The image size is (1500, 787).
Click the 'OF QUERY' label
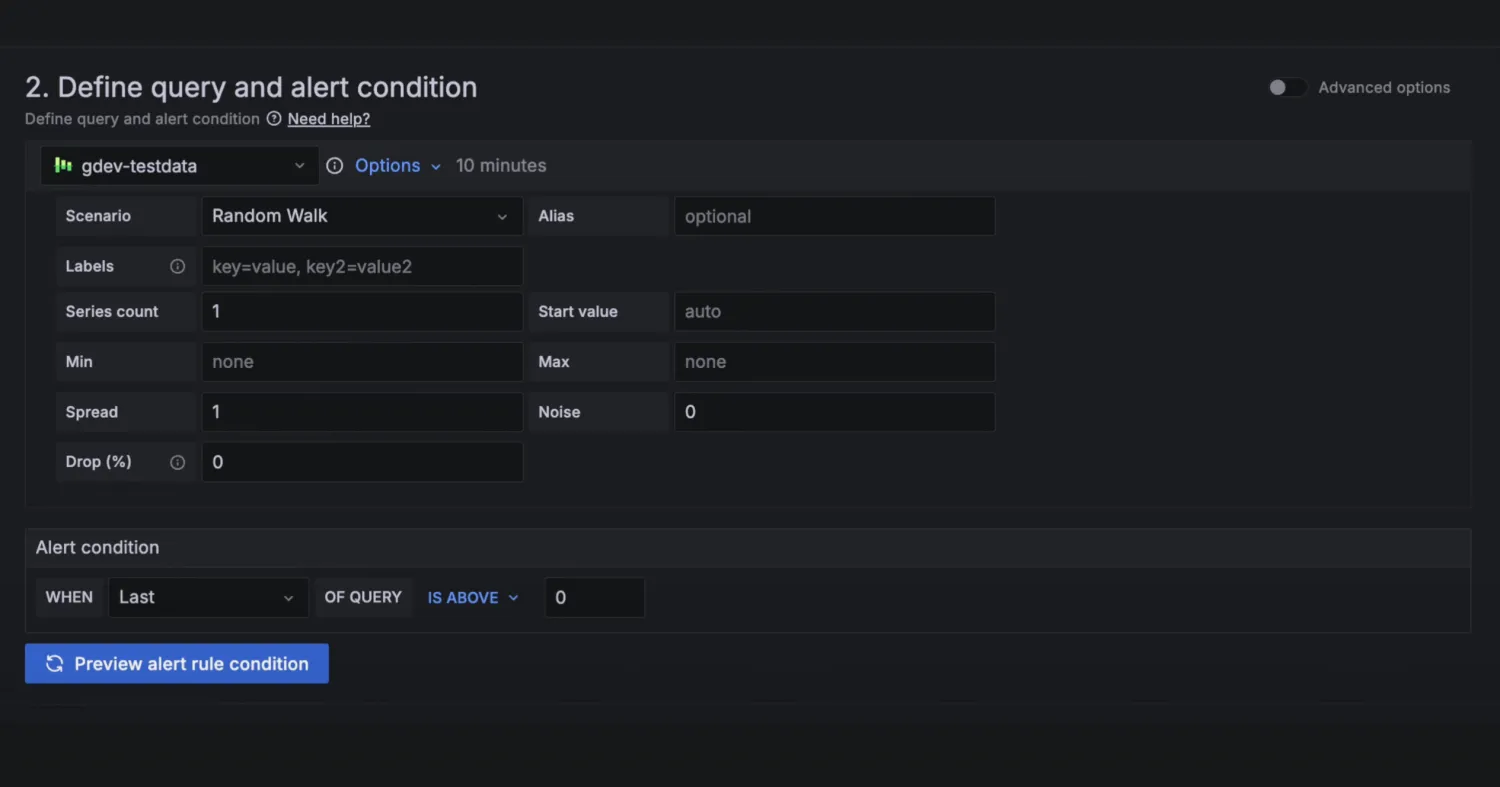363,597
